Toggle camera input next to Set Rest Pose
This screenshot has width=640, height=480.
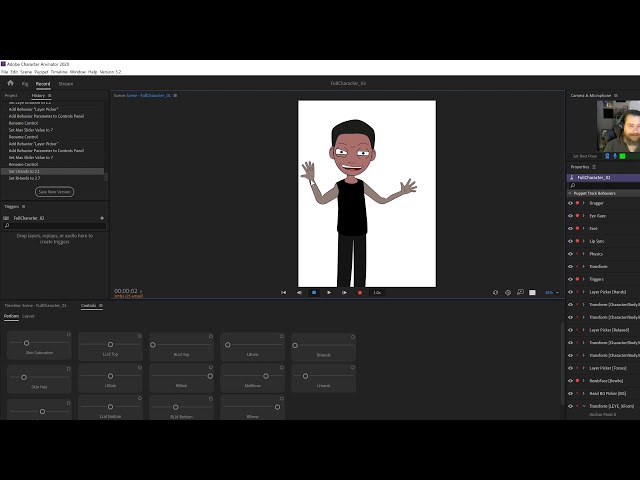[x=607, y=156]
